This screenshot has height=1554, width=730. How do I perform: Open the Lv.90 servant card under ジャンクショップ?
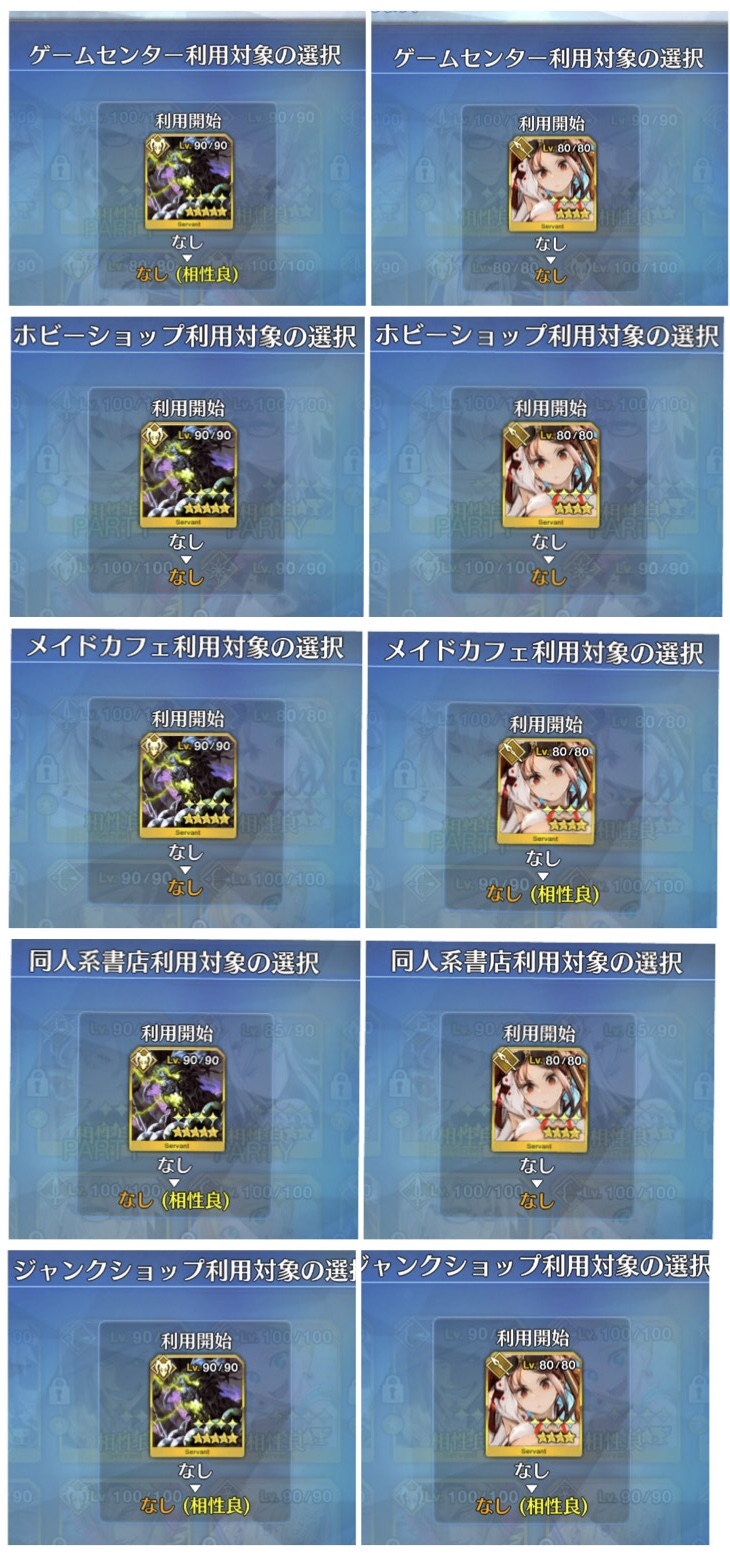196,1405
